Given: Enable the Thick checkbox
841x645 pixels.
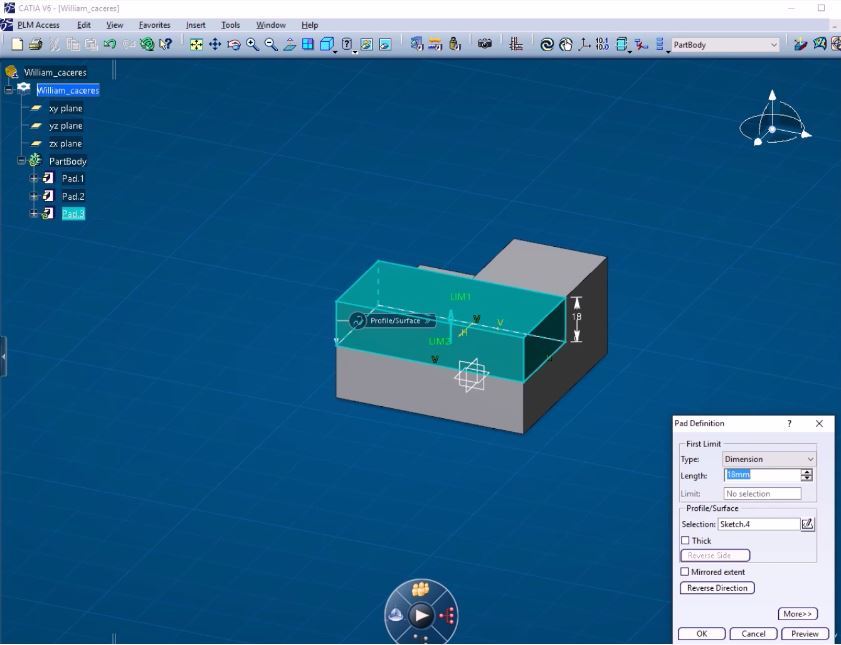Looking at the screenshot, I should point(686,541).
